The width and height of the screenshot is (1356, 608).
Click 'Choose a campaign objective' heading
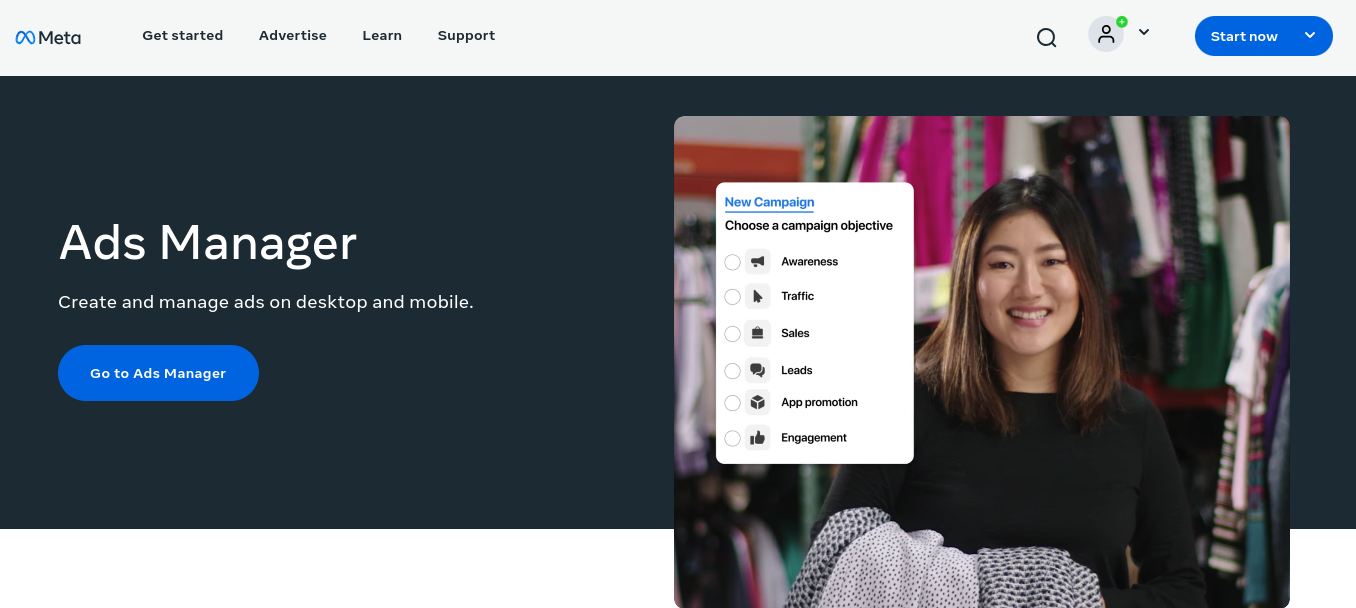coord(808,226)
